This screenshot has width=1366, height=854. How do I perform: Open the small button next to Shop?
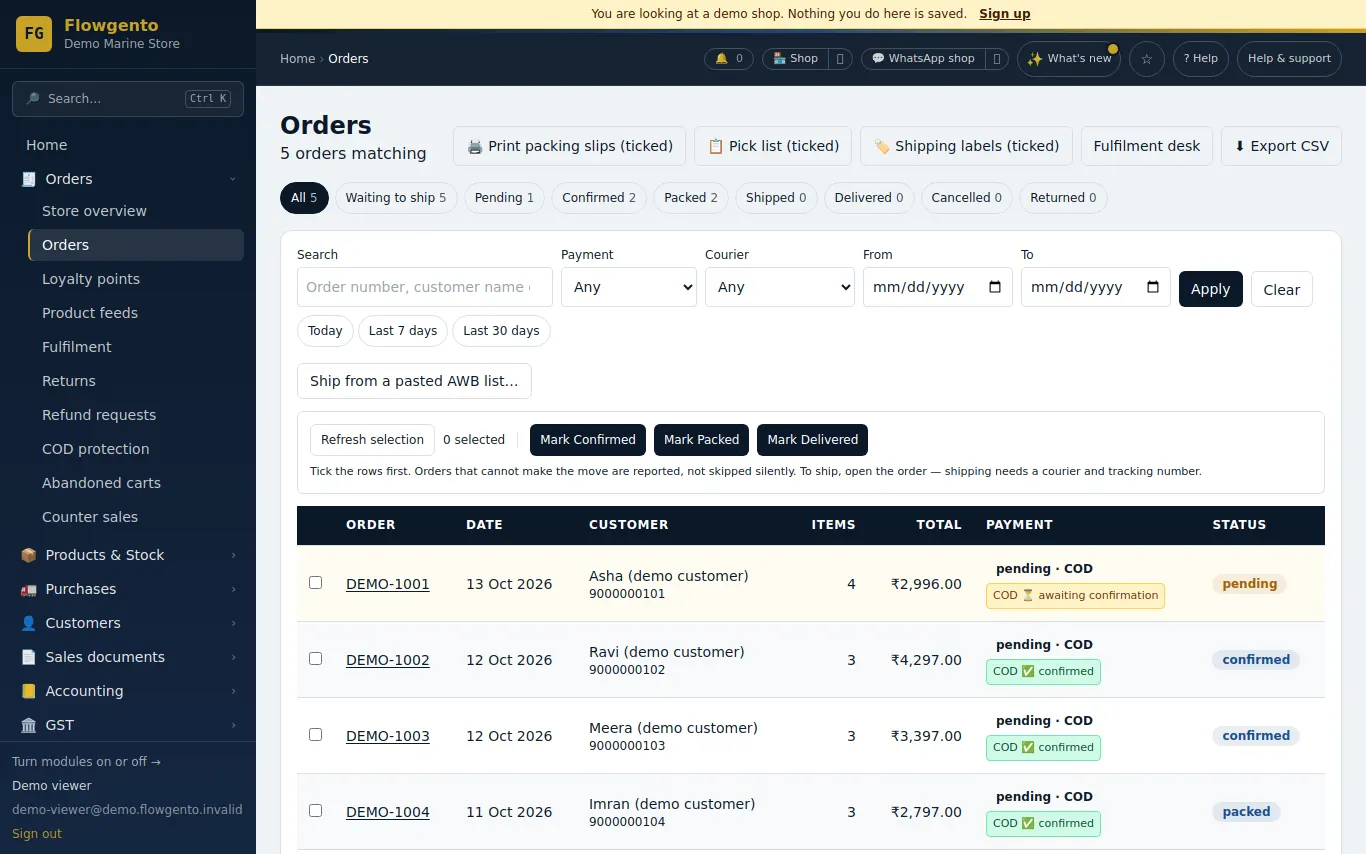click(x=840, y=59)
